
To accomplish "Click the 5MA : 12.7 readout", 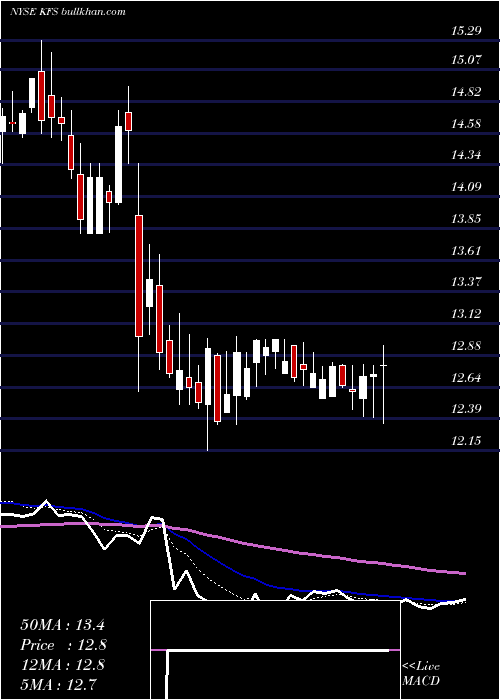I will click(59, 684).
